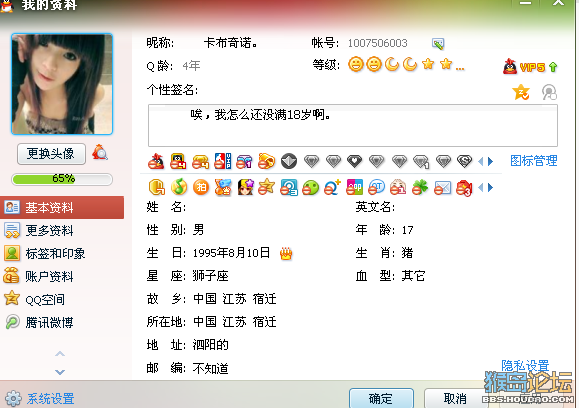Expand the level icons ellipsis

460,68
